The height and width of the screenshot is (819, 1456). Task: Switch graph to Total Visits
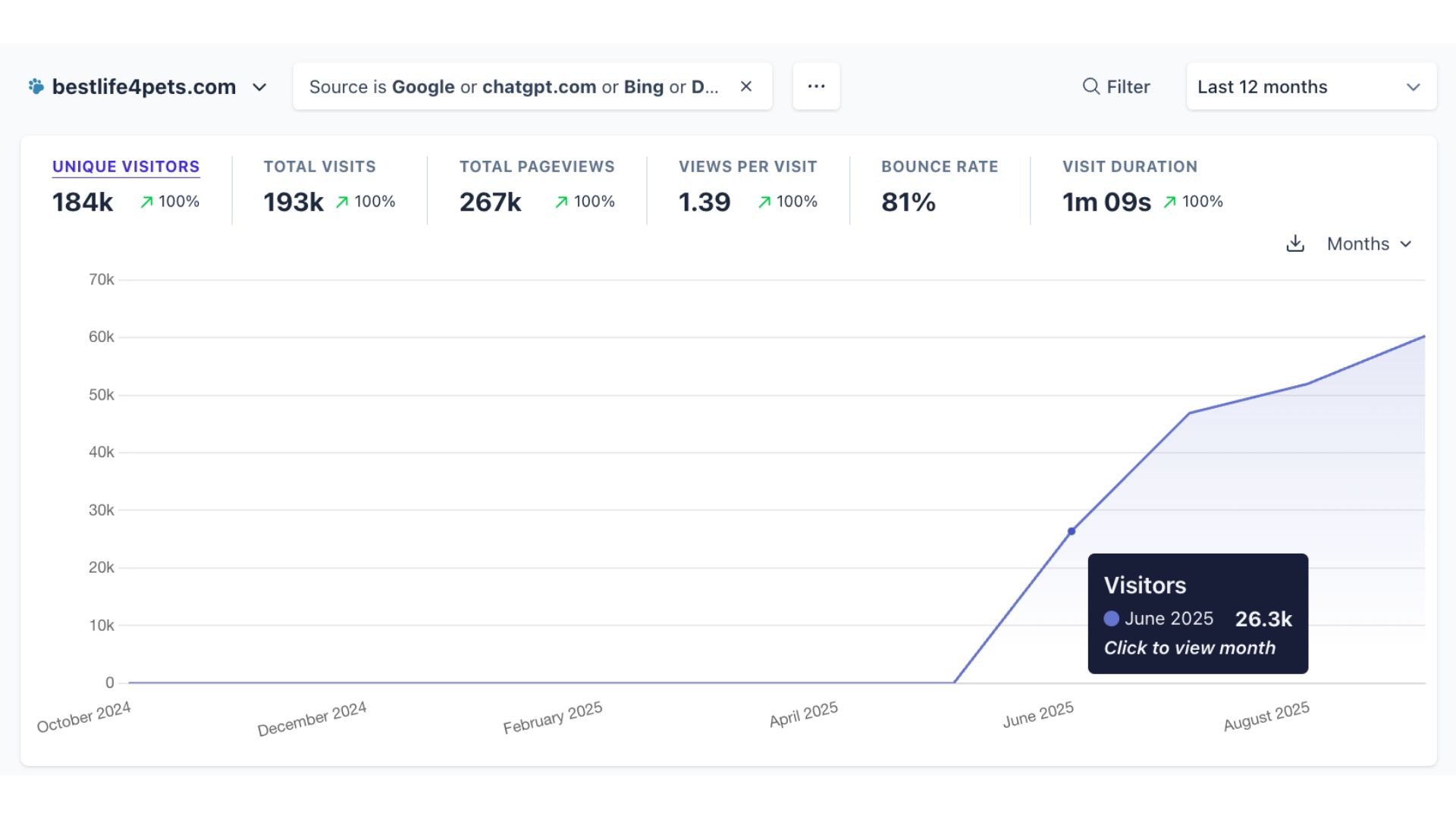point(319,167)
